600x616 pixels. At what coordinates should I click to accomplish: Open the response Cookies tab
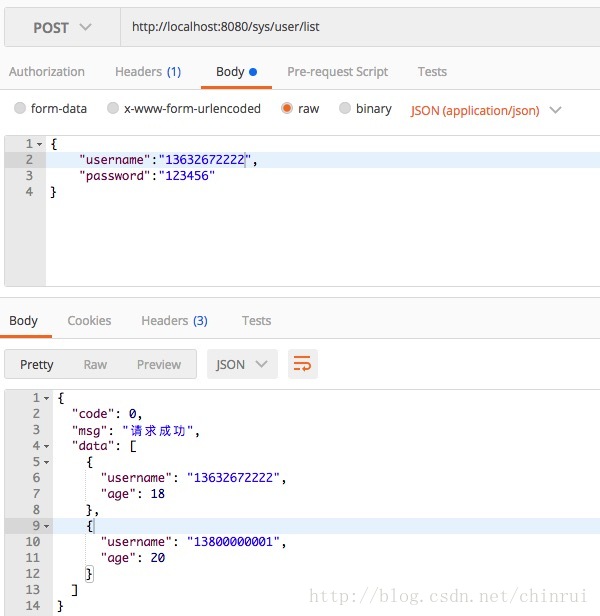[x=89, y=321]
